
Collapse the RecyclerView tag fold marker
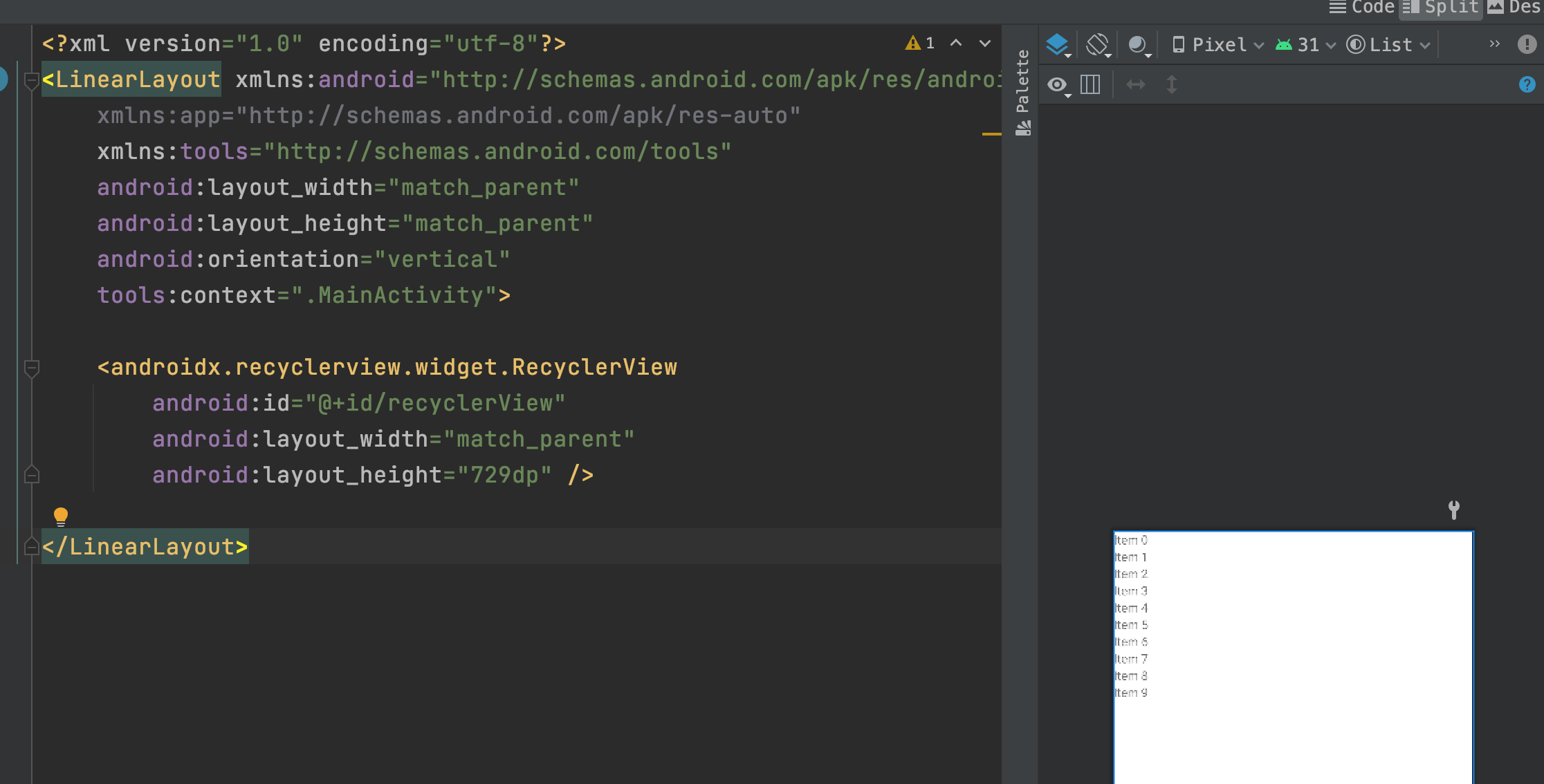tap(32, 368)
